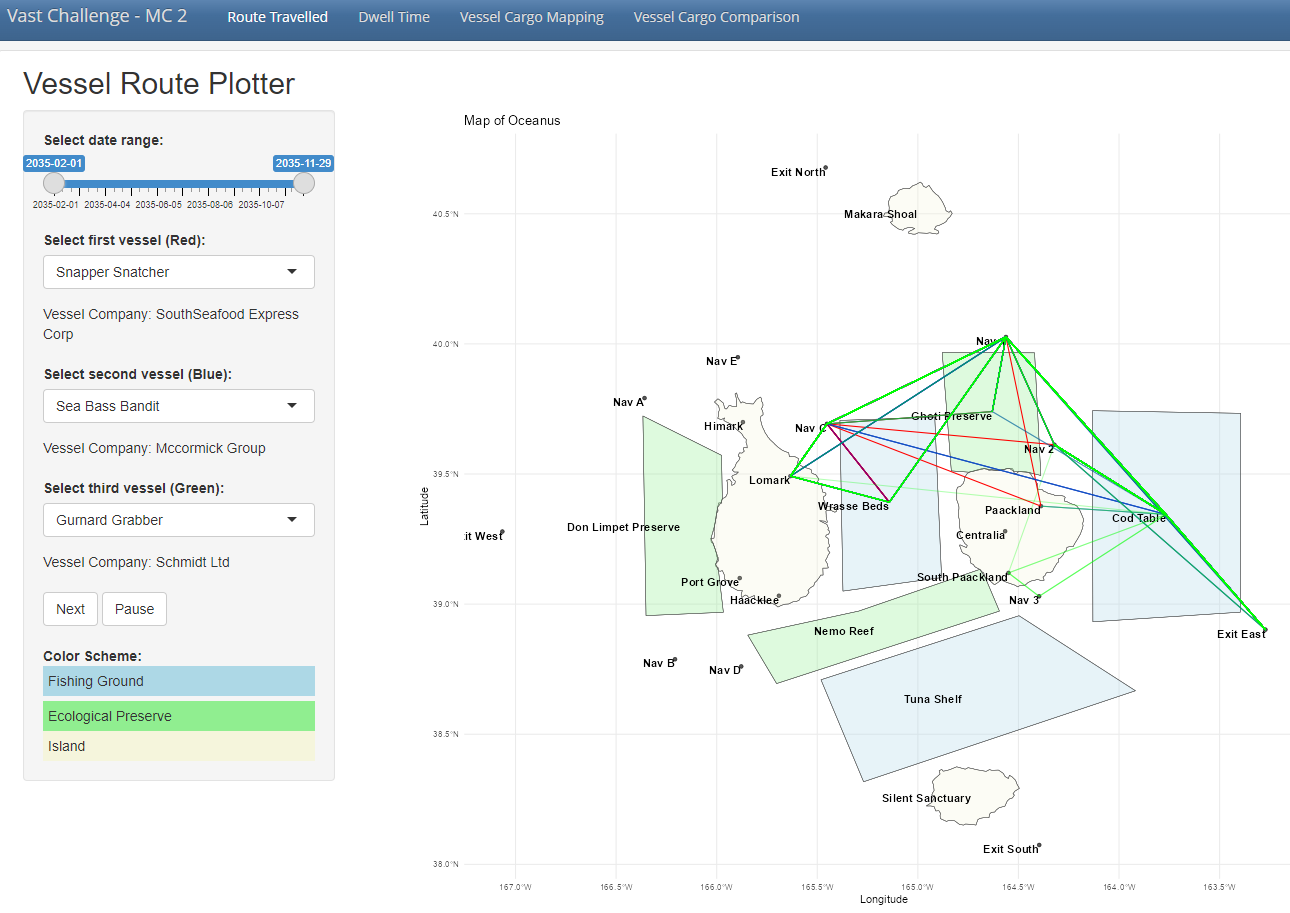
Task: Click the Vast Challenge - MC 2 title
Action: (97, 17)
